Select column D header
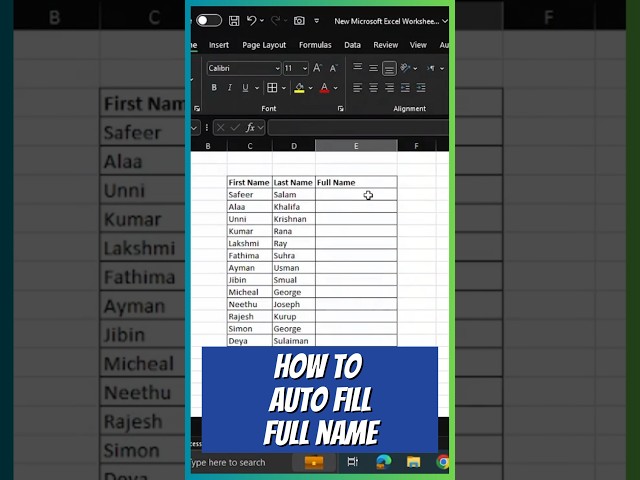Screen dimensions: 640x480 tap(294, 146)
